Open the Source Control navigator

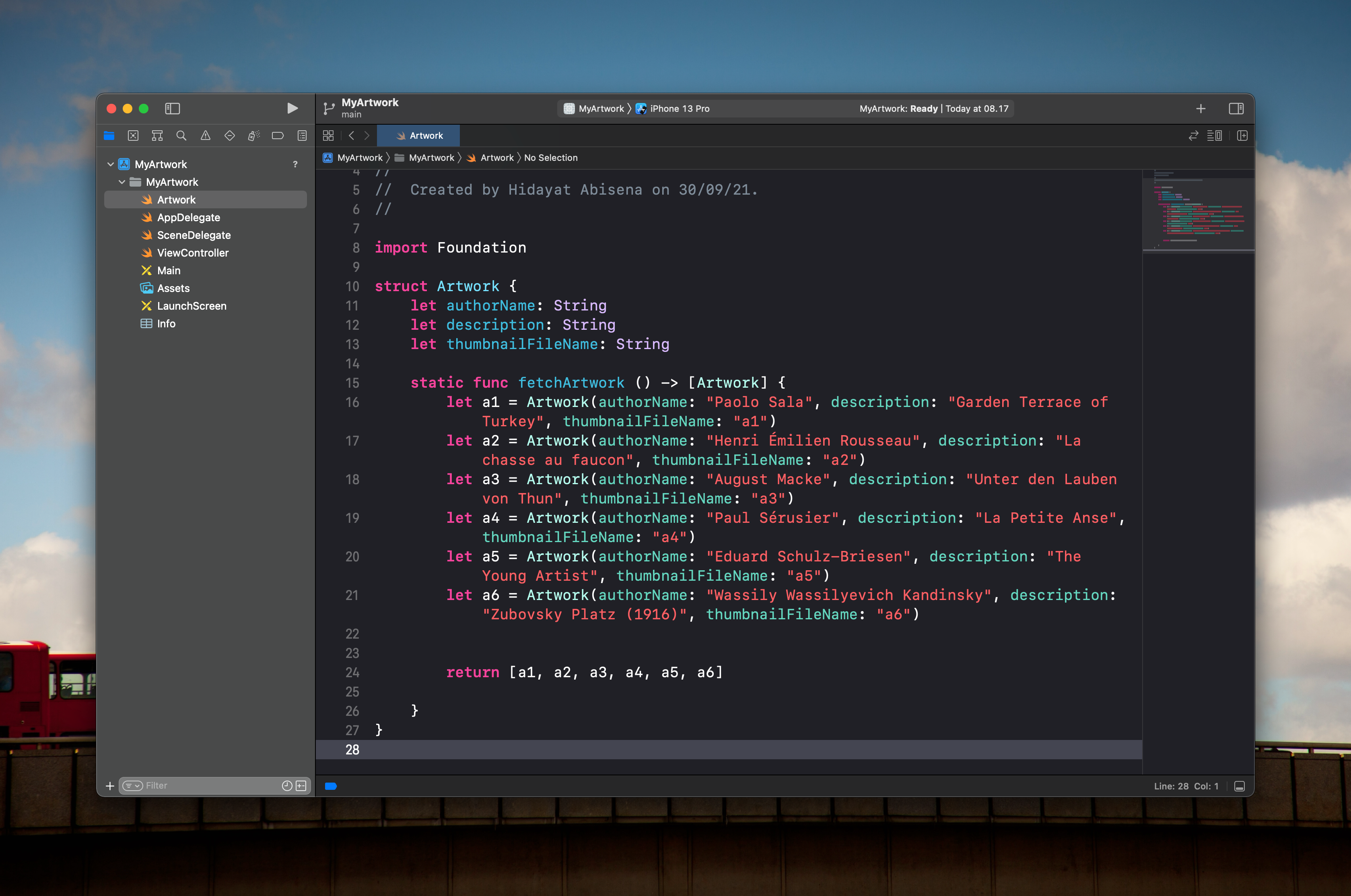click(x=133, y=136)
